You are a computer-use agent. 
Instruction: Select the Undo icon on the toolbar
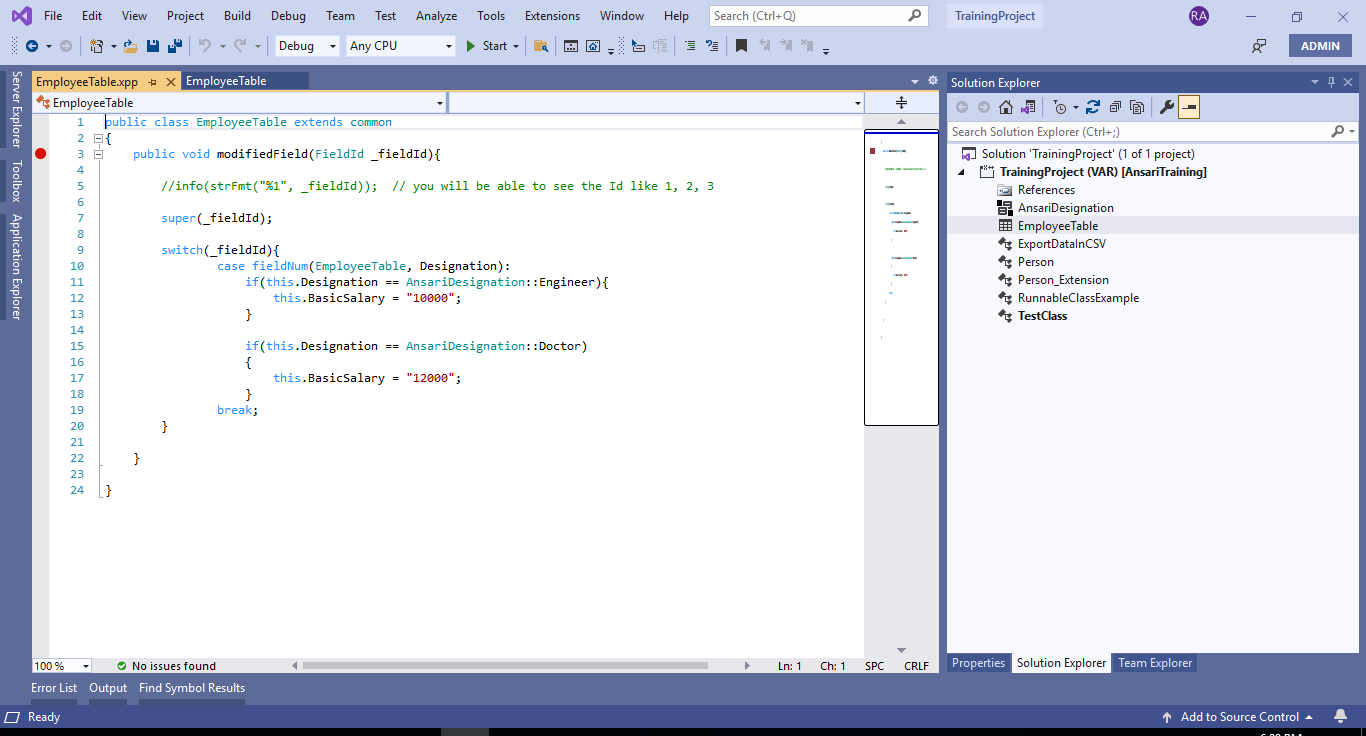click(x=203, y=45)
